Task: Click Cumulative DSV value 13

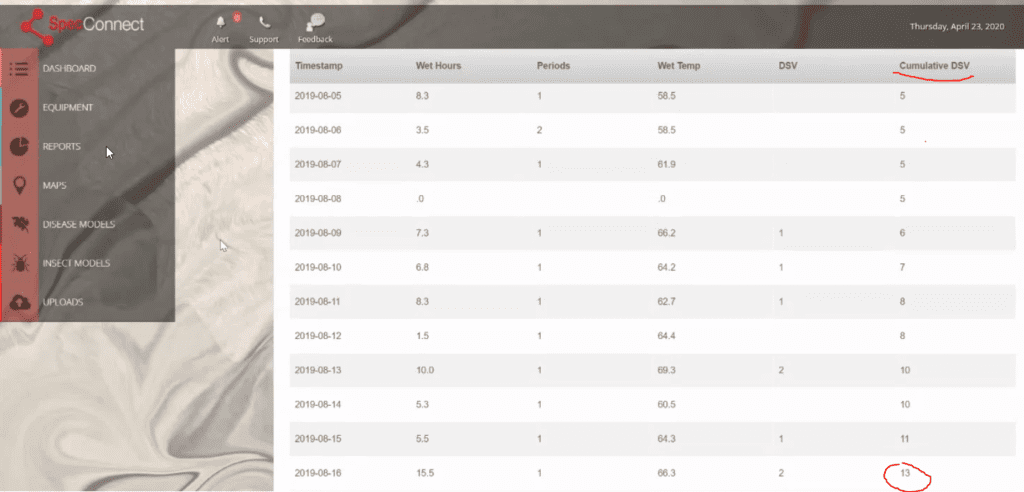Action: click(904, 472)
